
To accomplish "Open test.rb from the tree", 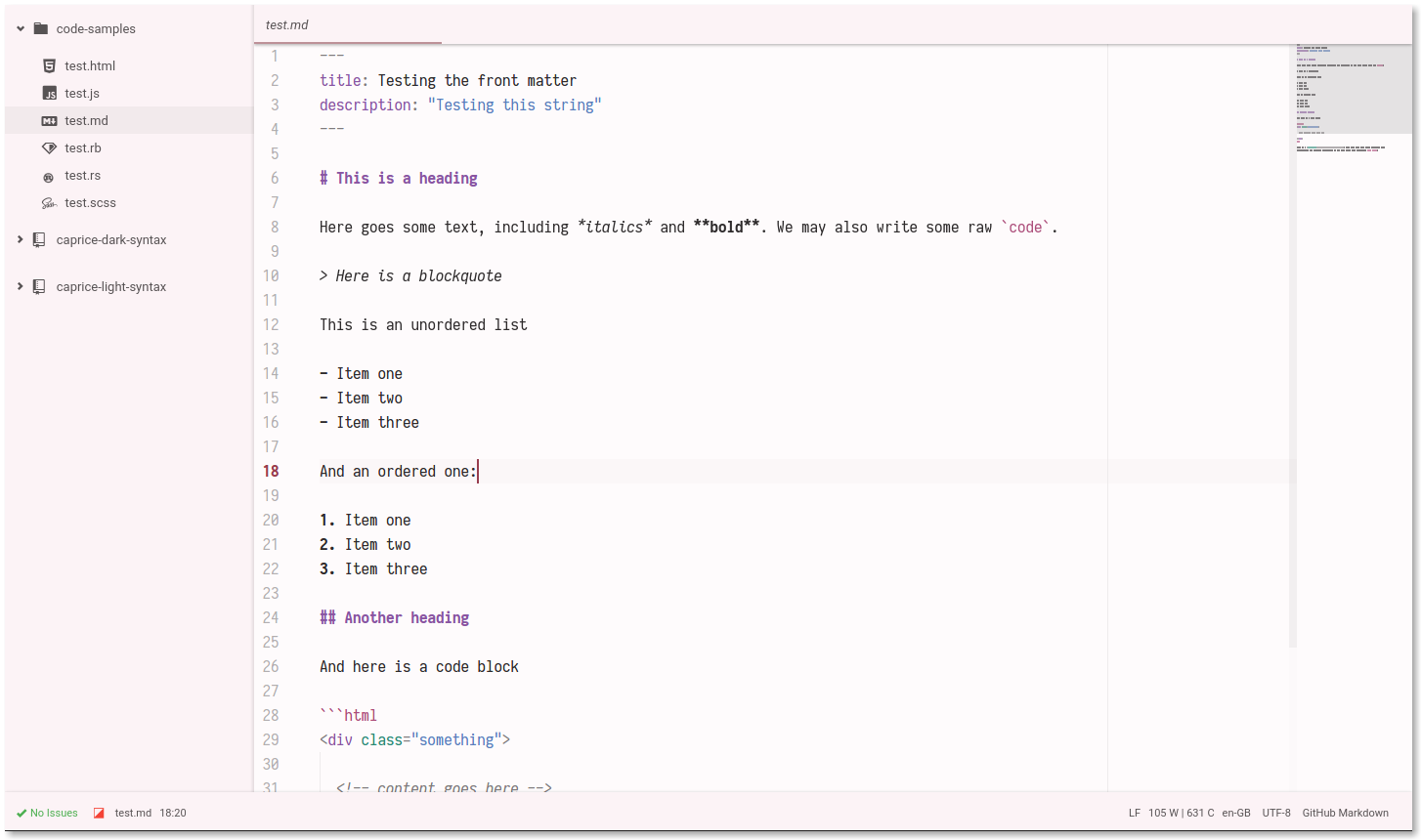I will click(83, 147).
